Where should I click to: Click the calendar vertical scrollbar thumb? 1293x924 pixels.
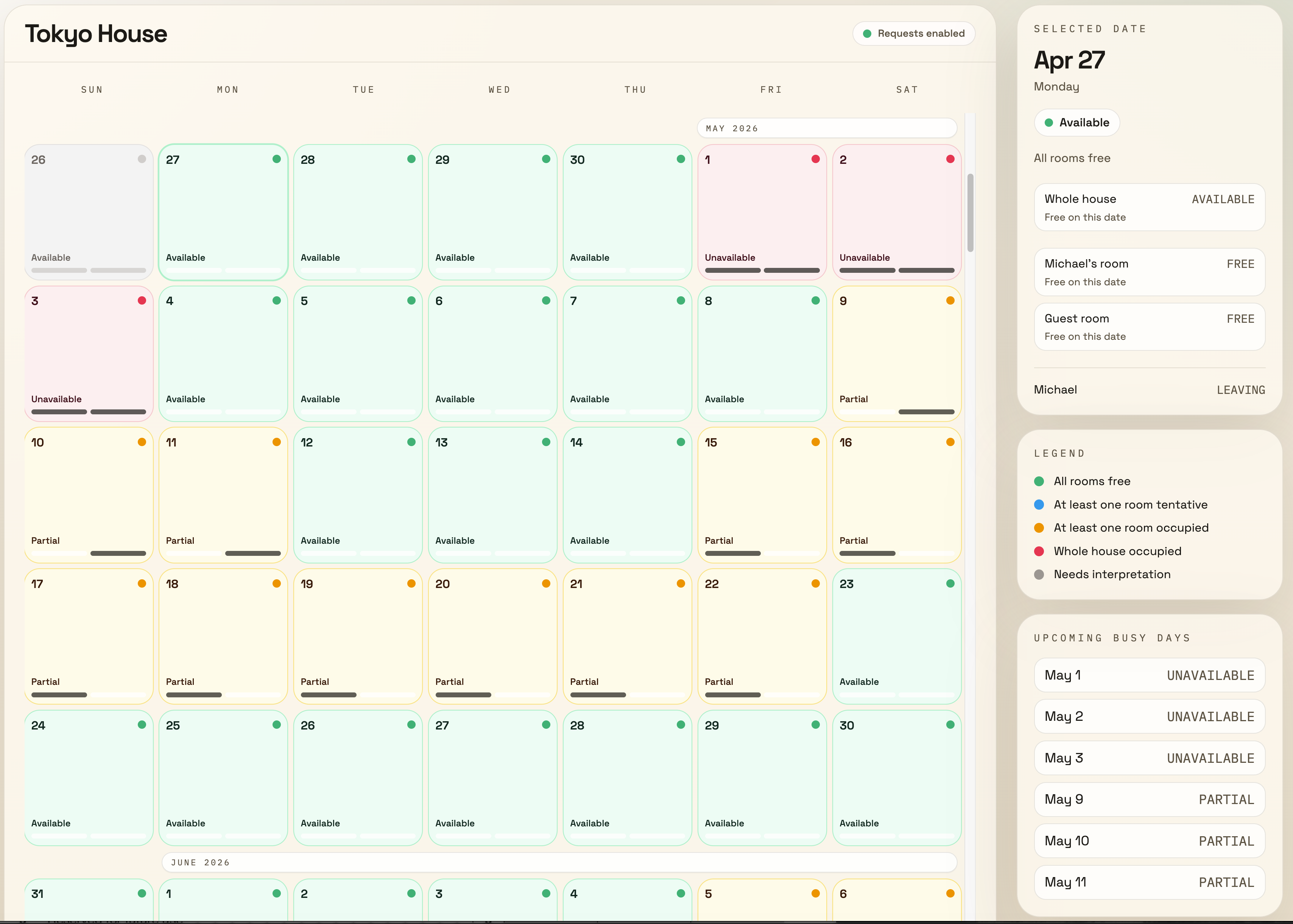(x=971, y=213)
